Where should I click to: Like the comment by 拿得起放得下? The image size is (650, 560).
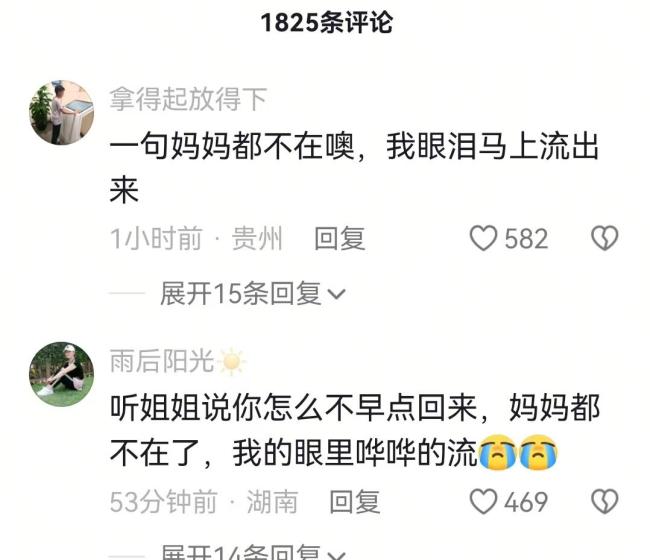[483, 238]
